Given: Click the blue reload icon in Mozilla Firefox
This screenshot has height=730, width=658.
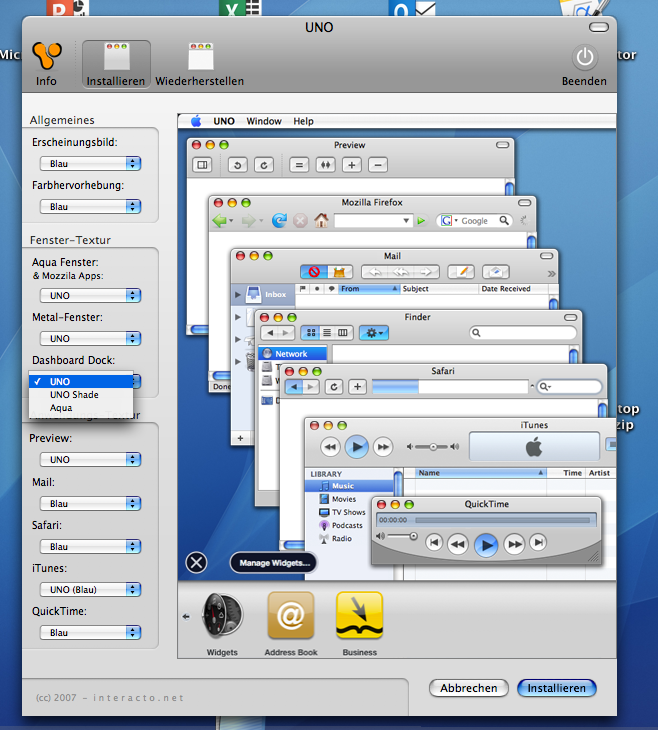Looking at the screenshot, I should pos(279,220).
